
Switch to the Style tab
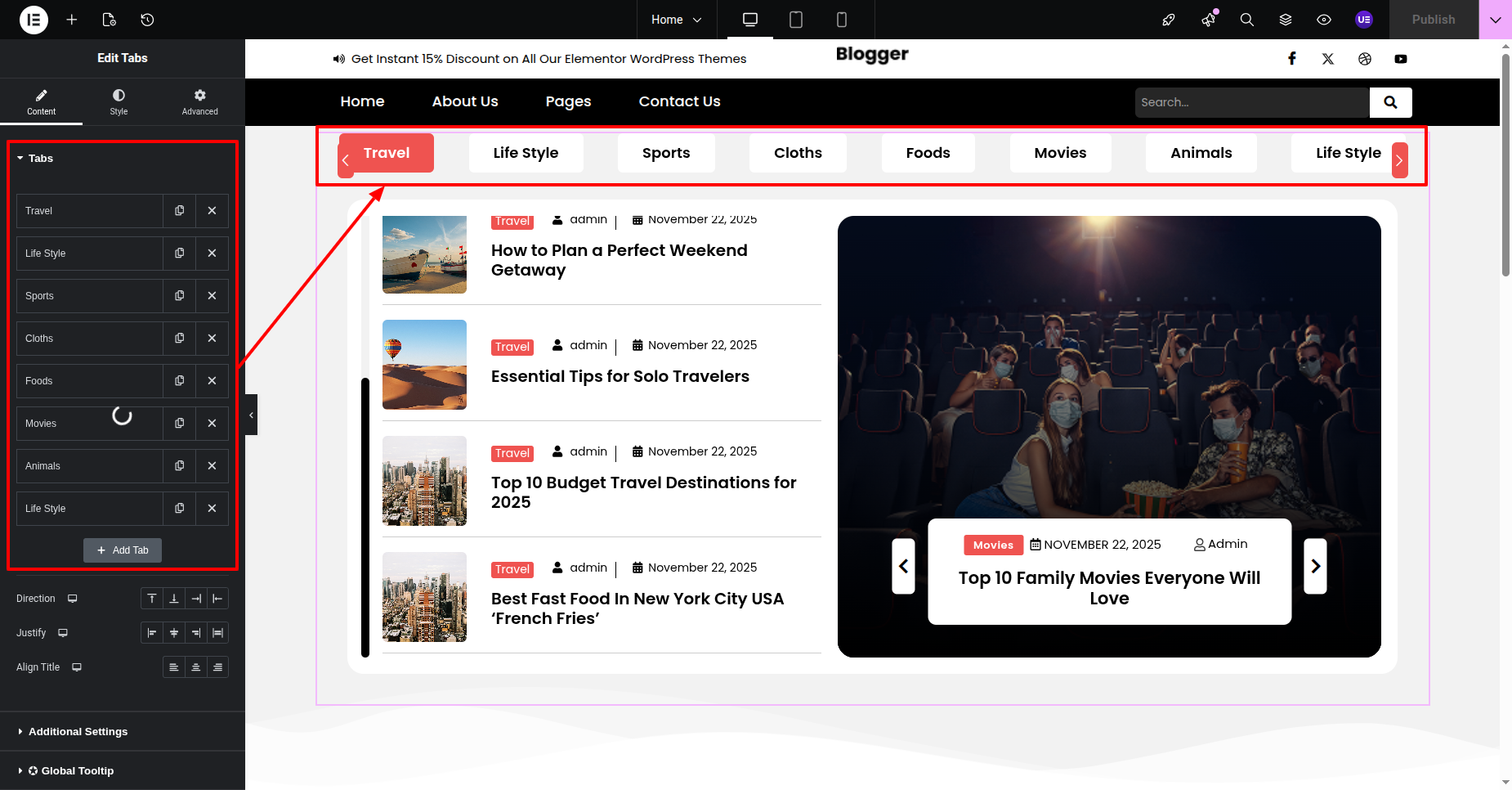click(x=119, y=101)
